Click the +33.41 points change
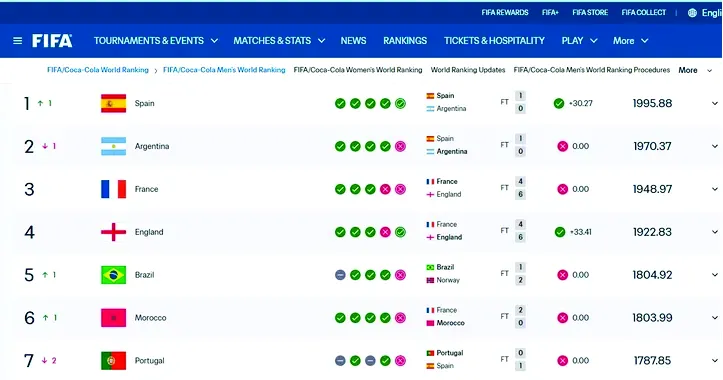Screen dimensions: 723x380 581,232
